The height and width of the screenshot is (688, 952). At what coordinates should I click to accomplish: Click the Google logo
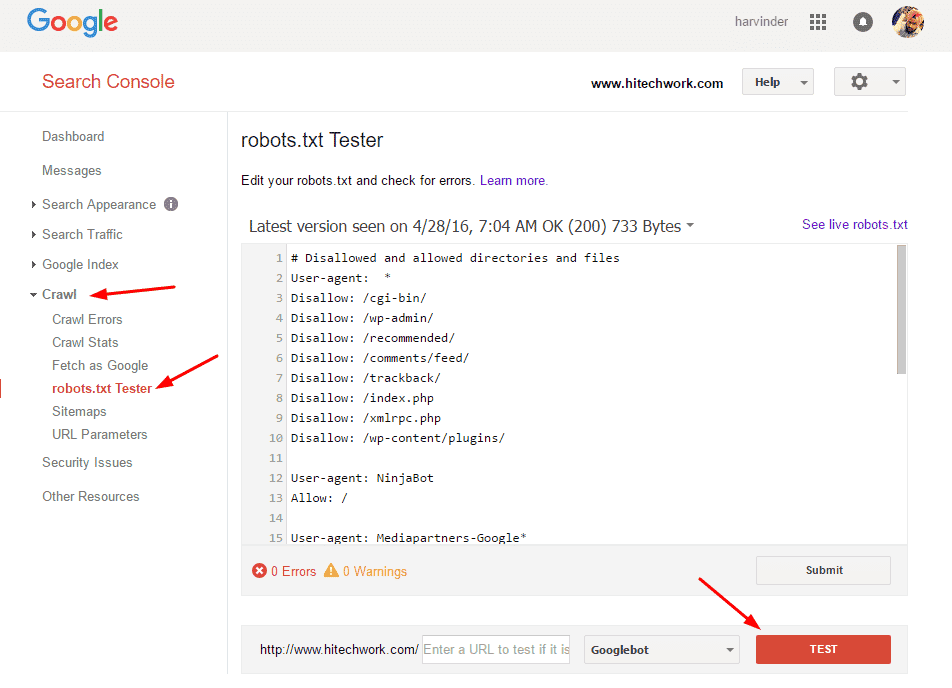coord(72,22)
